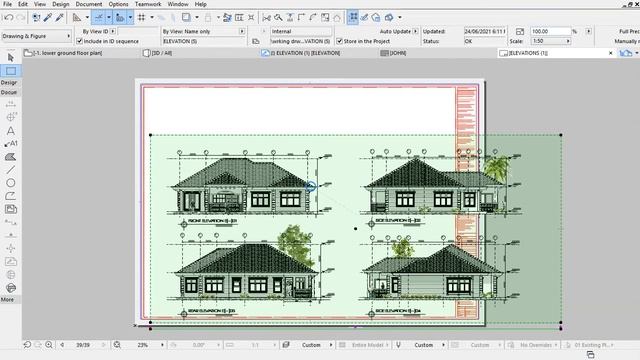Open the Auto Update dropdown arrow
The height and width of the screenshot is (360, 640).
tap(416, 31)
